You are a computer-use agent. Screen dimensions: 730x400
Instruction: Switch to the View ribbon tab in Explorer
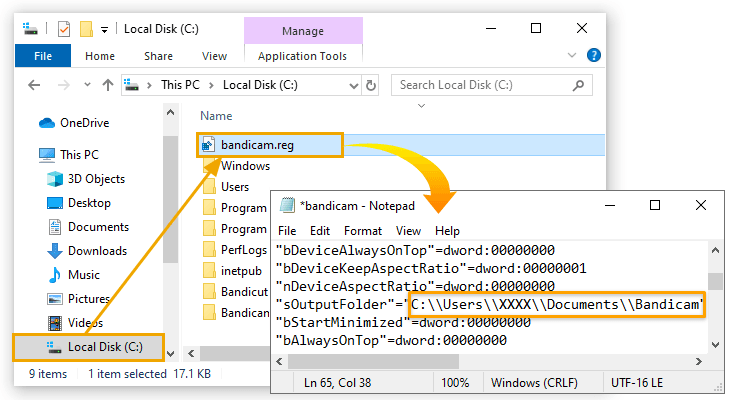(x=214, y=56)
